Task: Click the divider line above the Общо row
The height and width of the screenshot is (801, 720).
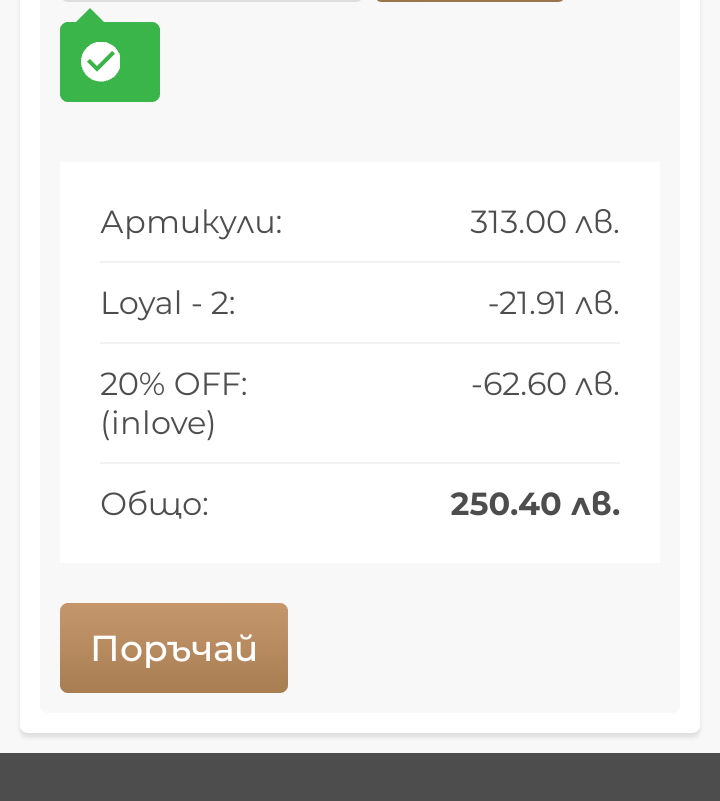Action: [360, 463]
